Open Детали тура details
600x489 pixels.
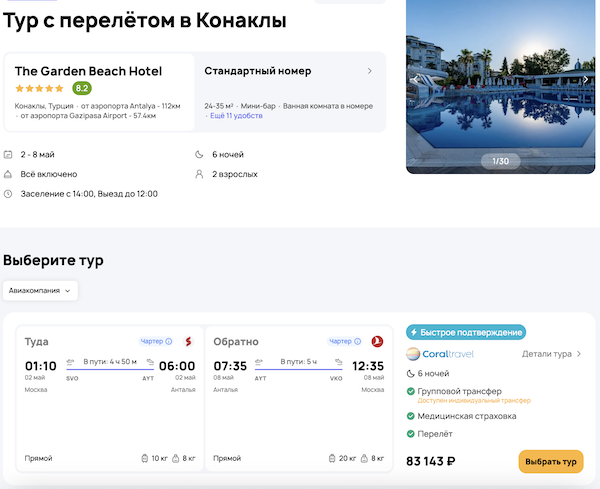point(552,354)
